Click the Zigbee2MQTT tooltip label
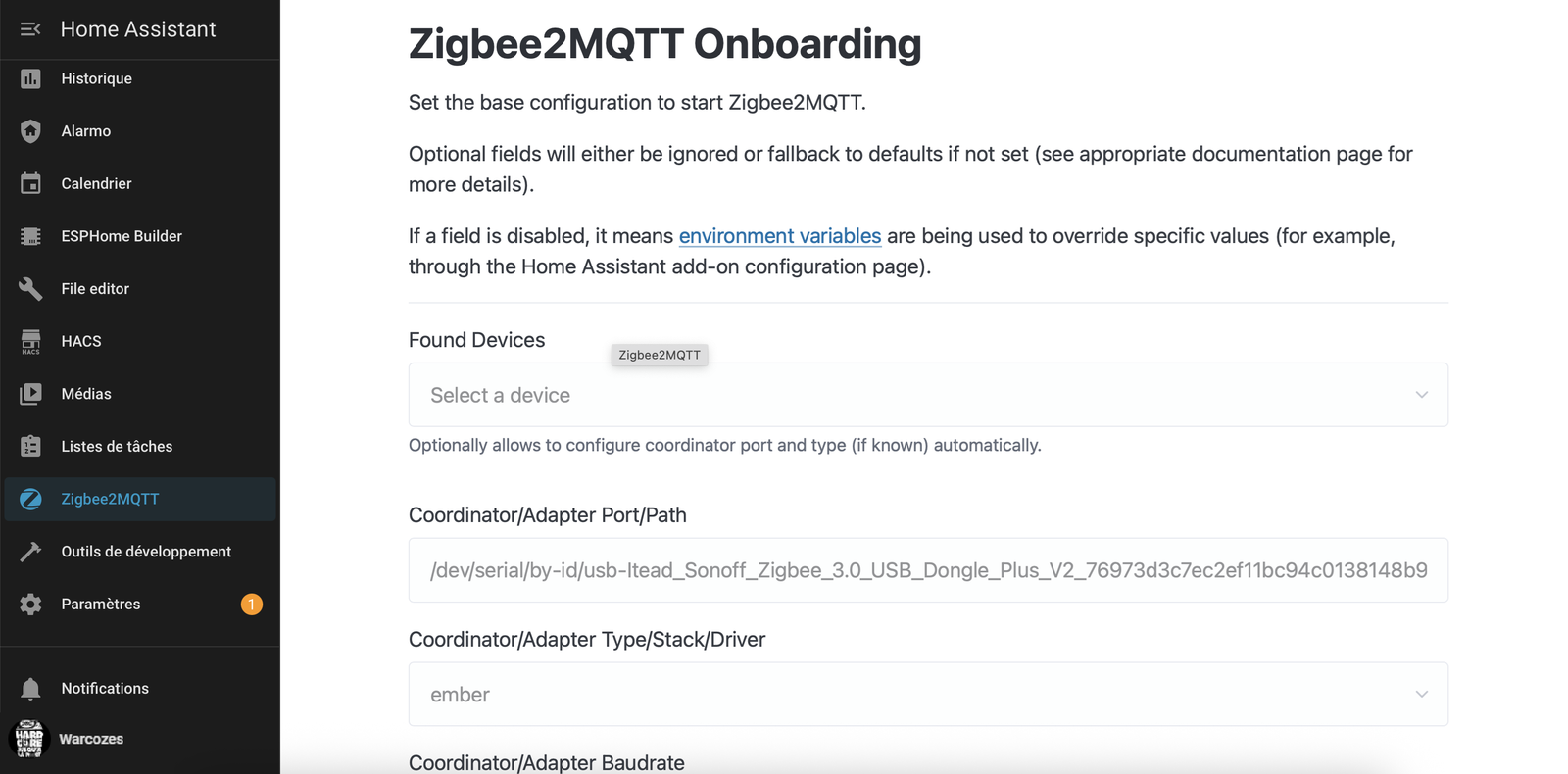Screen dimensions: 1568x774 click(659, 355)
